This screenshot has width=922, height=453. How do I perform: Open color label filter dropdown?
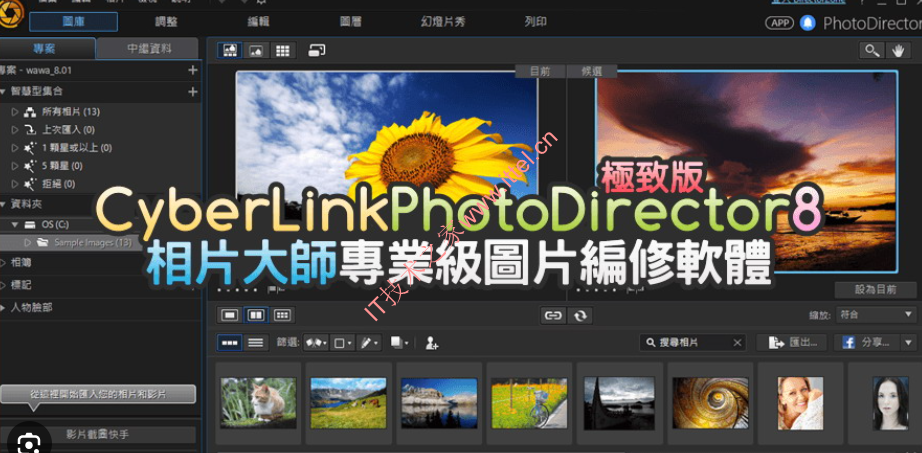pyautogui.click(x=343, y=342)
